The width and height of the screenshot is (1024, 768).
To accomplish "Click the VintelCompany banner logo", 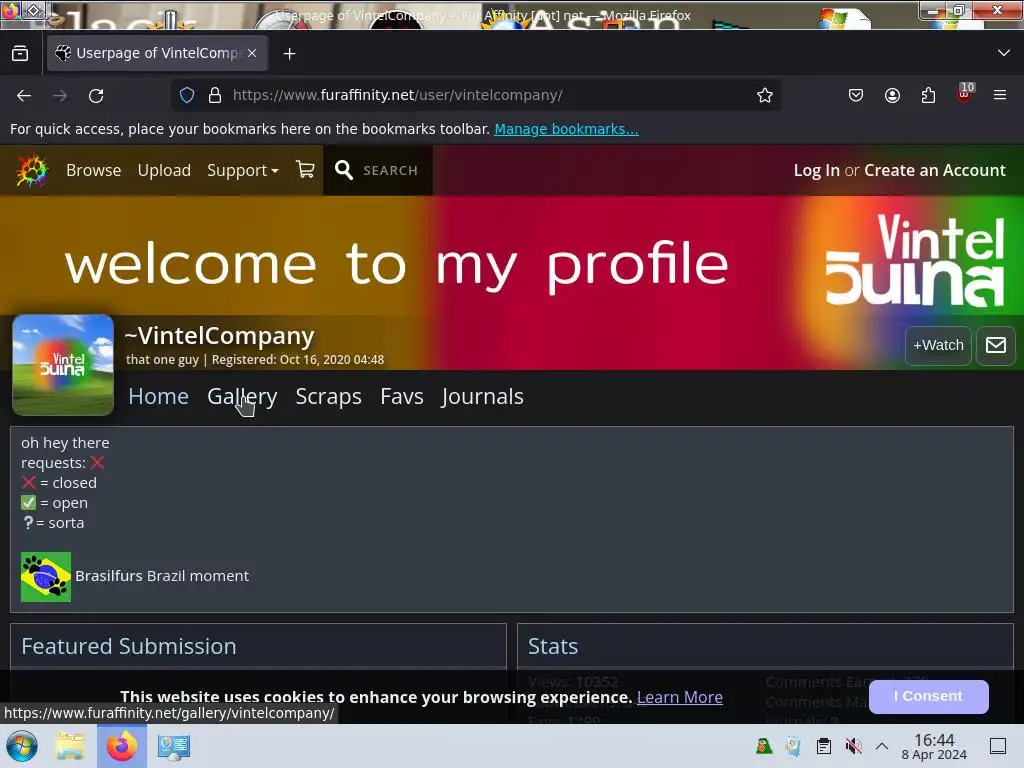I will pos(914,261).
